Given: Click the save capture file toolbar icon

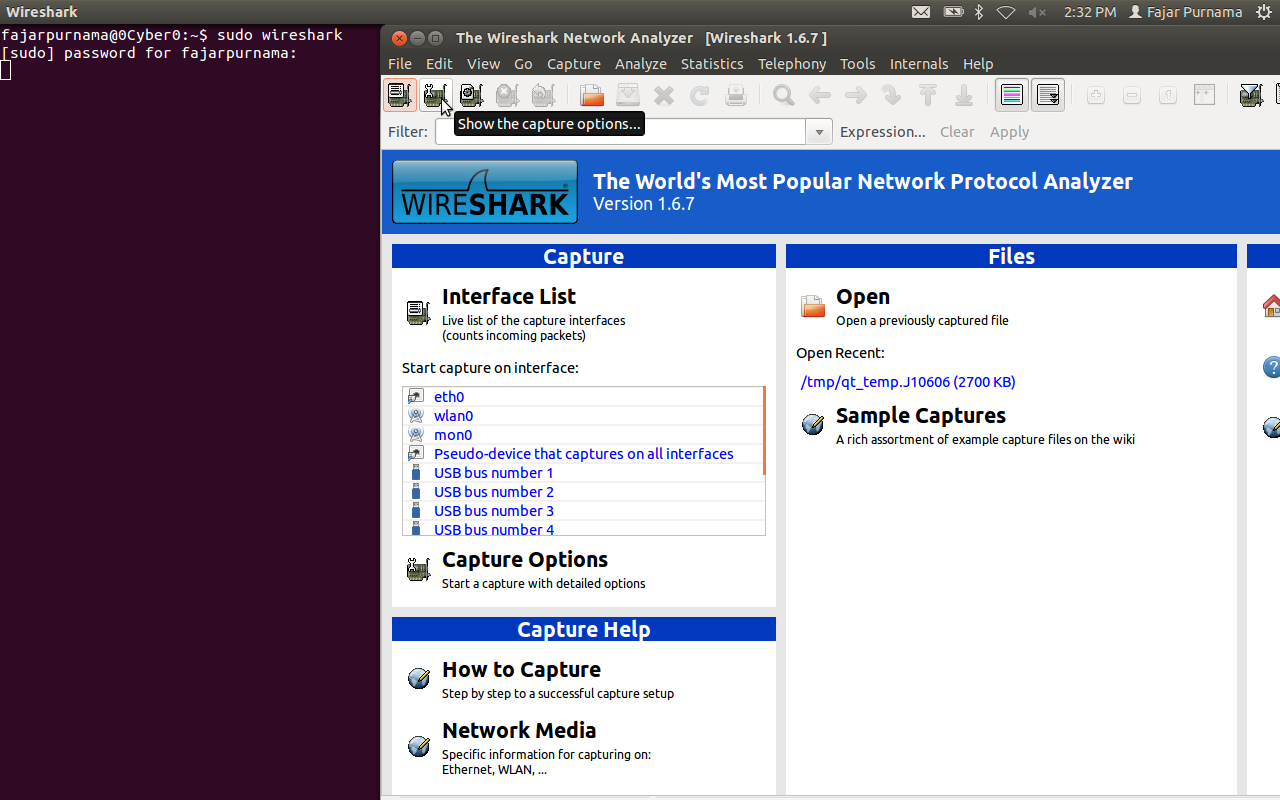Looking at the screenshot, I should click(x=628, y=95).
